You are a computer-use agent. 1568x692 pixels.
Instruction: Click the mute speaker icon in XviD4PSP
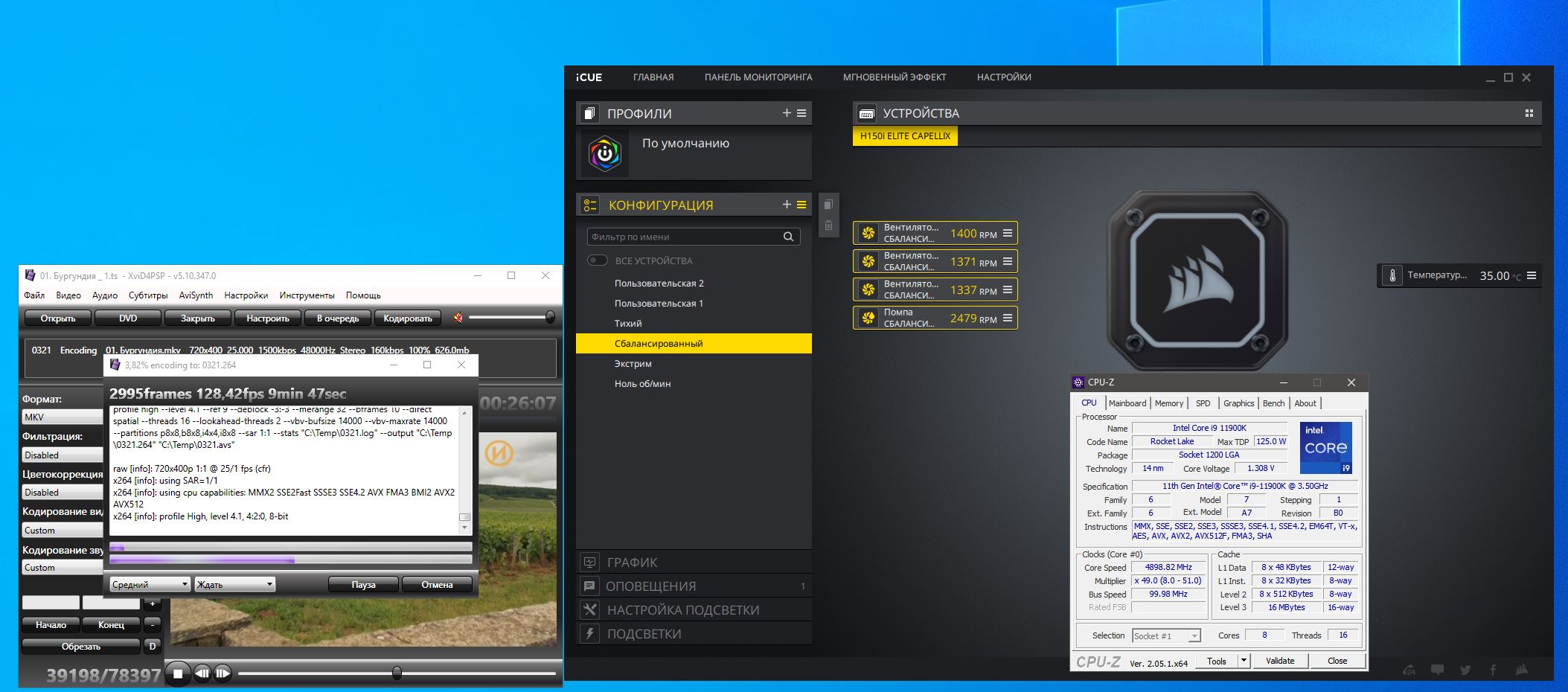click(458, 318)
